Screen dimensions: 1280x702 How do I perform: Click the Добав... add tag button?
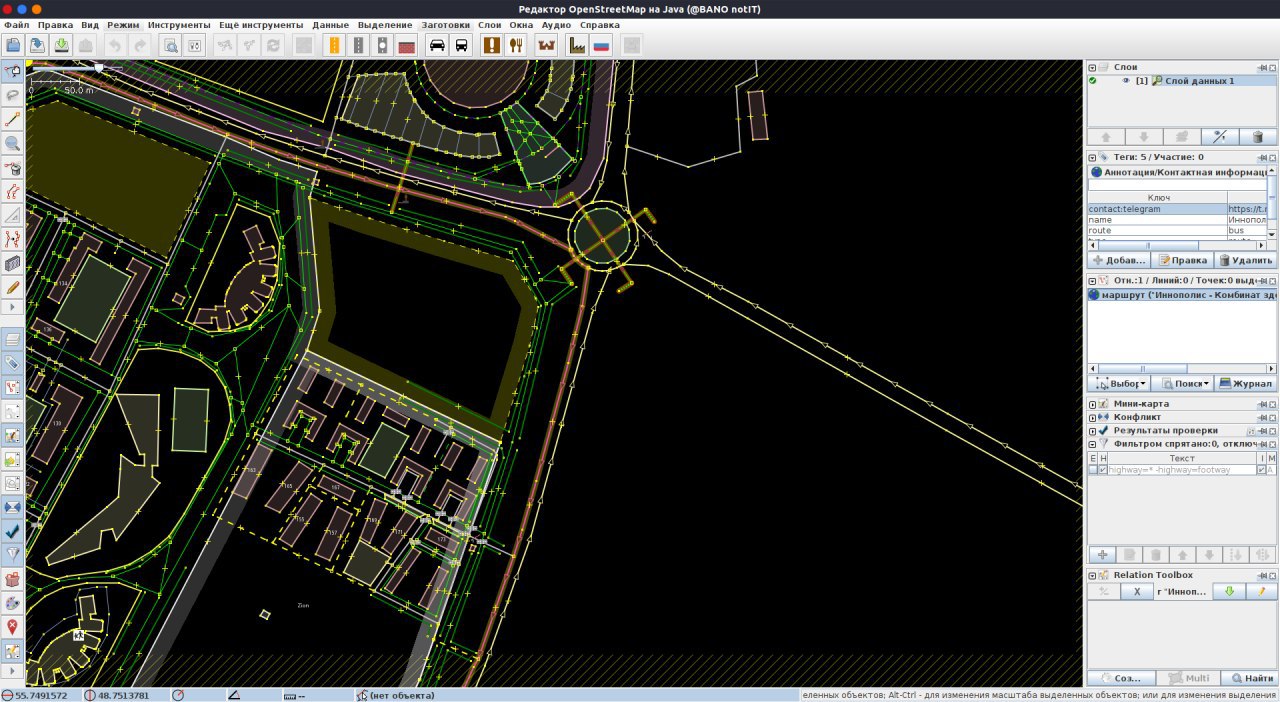pos(1118,260)
